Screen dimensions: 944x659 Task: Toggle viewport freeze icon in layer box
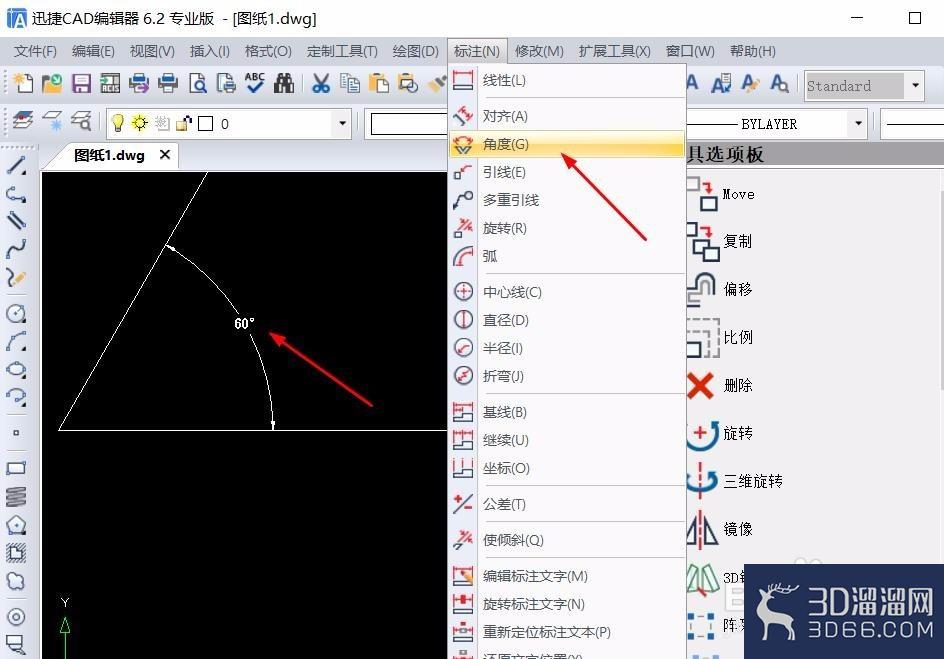pos(162,123)
